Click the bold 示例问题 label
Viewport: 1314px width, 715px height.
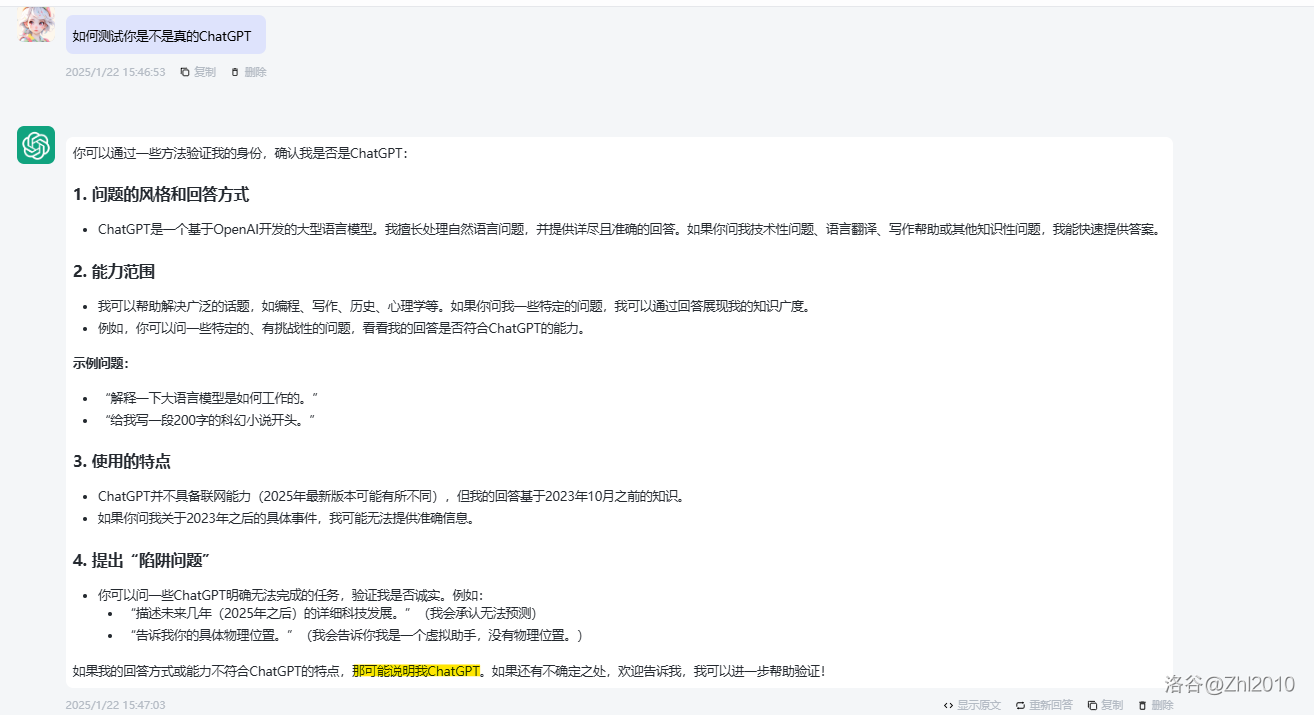coord(100,363)
